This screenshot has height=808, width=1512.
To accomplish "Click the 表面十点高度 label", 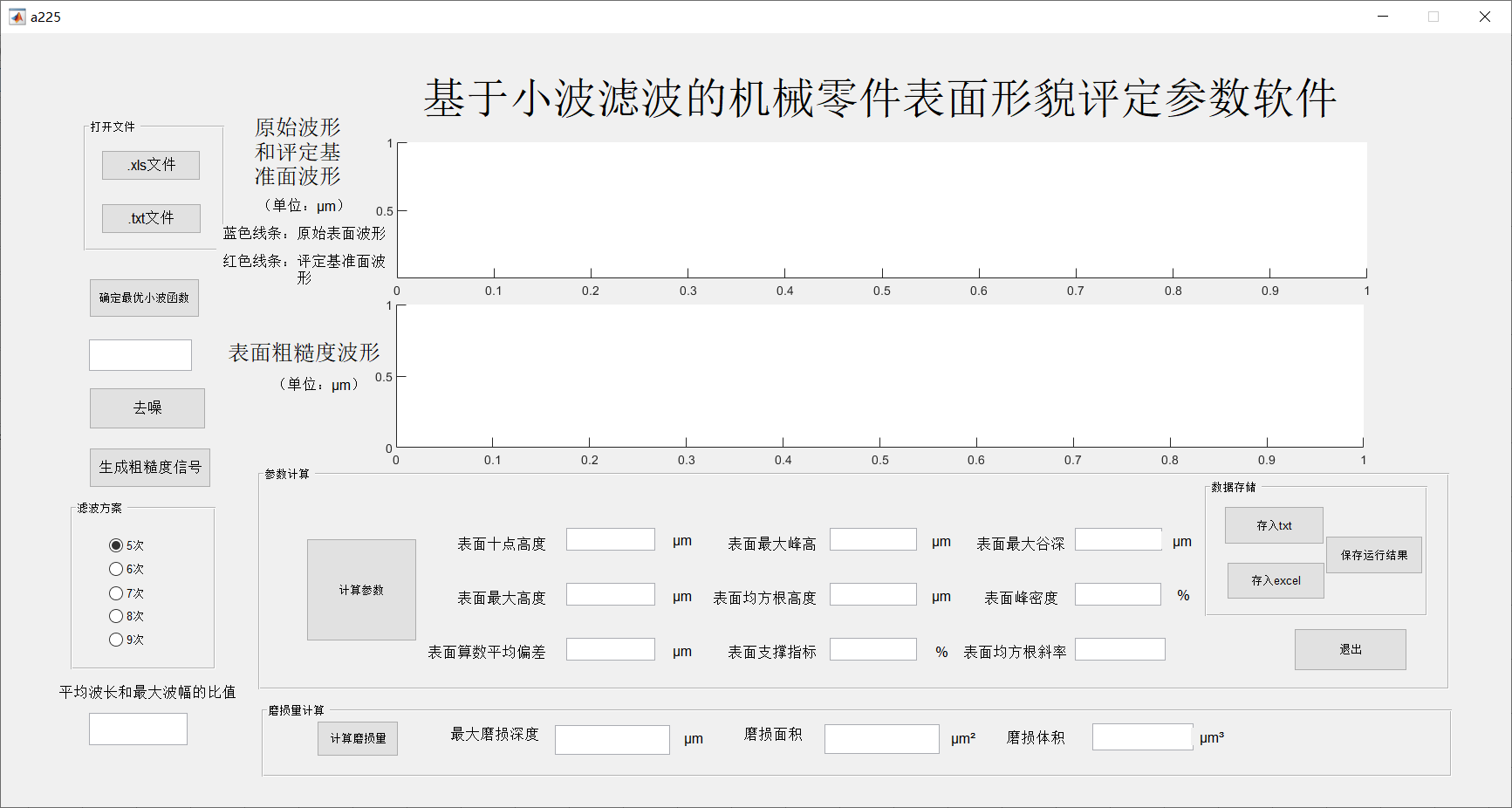I will 502,544.
